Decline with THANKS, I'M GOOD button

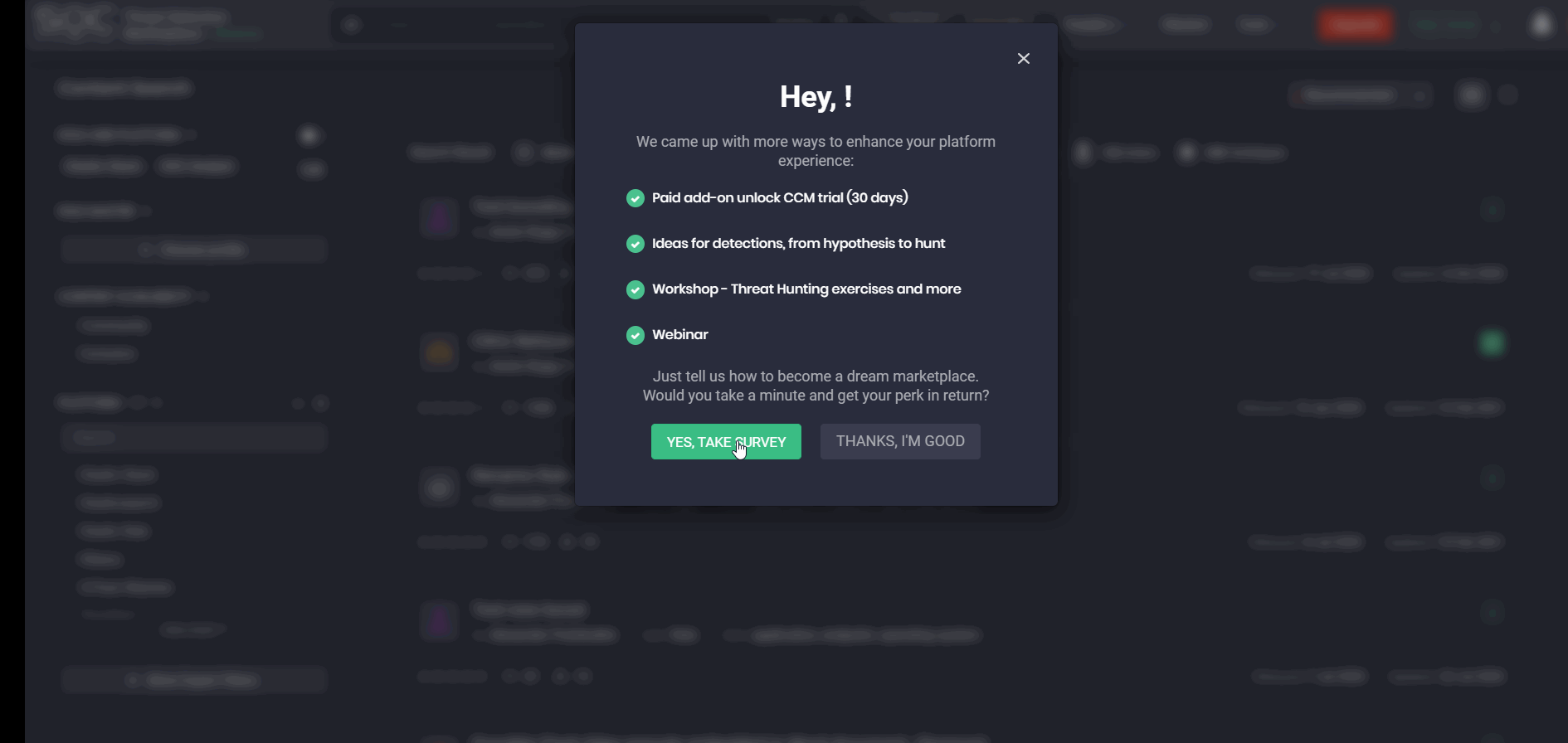[900, 441]
